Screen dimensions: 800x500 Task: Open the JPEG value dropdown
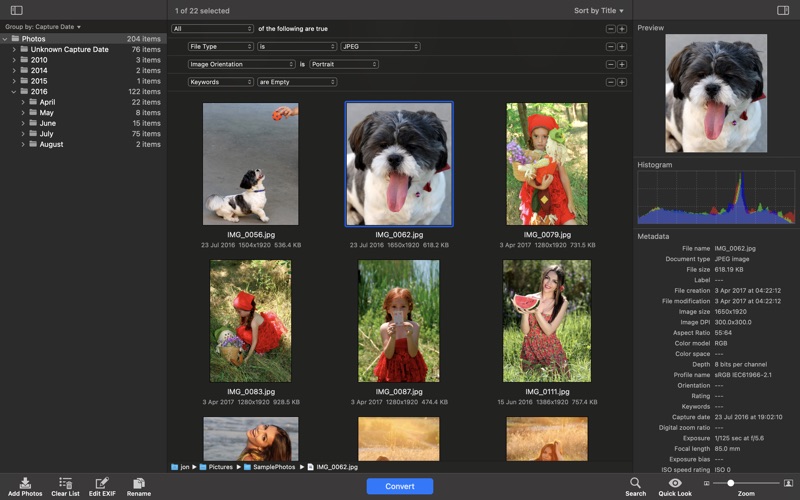(x=380, y=46)
